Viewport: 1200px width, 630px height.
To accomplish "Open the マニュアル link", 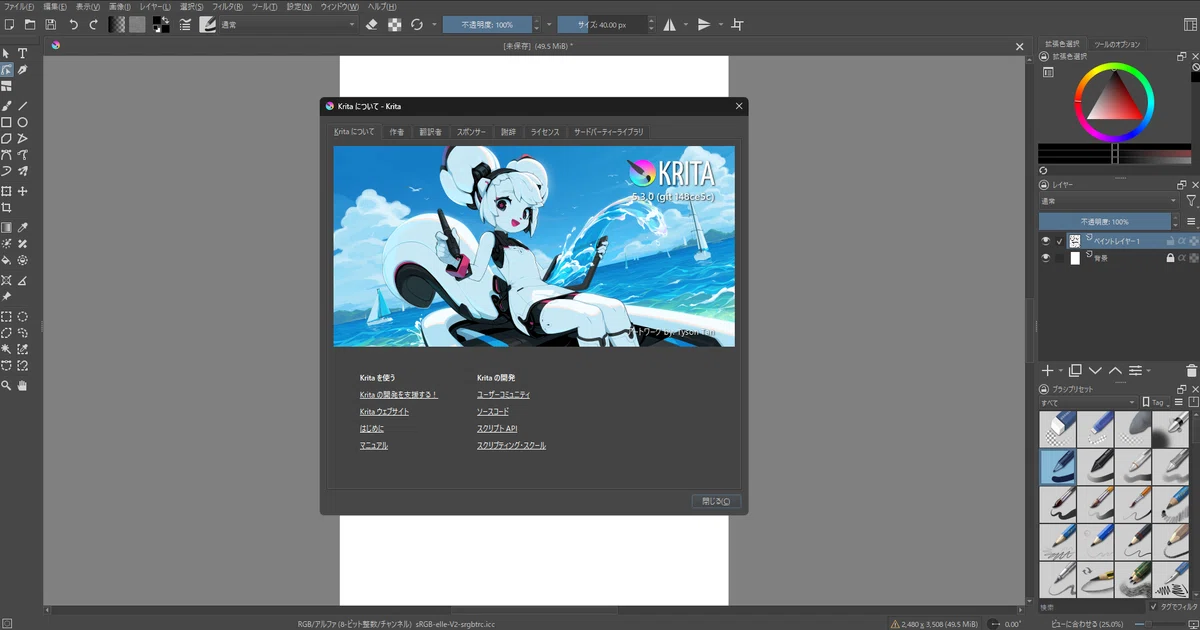I will [374, 445].
